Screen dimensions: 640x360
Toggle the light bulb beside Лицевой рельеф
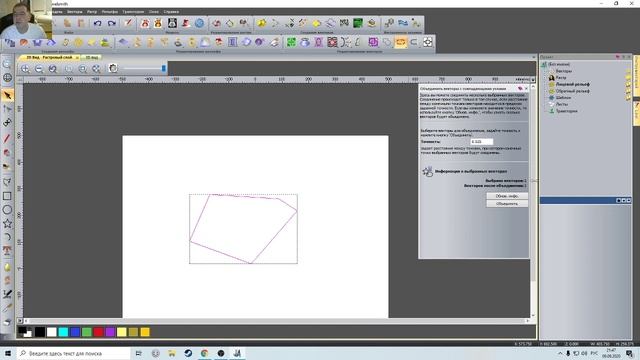pos(628,85)
